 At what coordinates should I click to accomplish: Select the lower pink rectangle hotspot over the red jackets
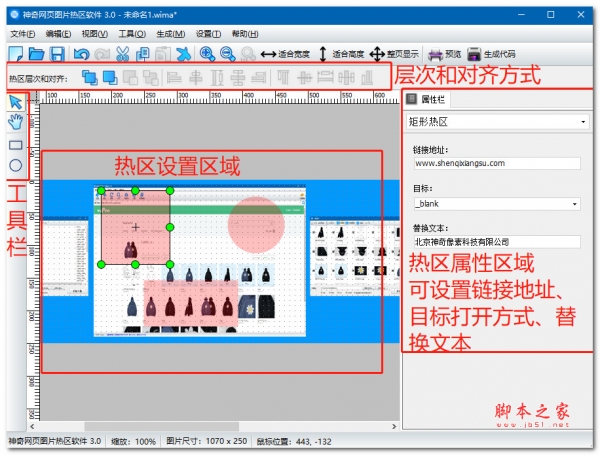(x=191, y=303)
